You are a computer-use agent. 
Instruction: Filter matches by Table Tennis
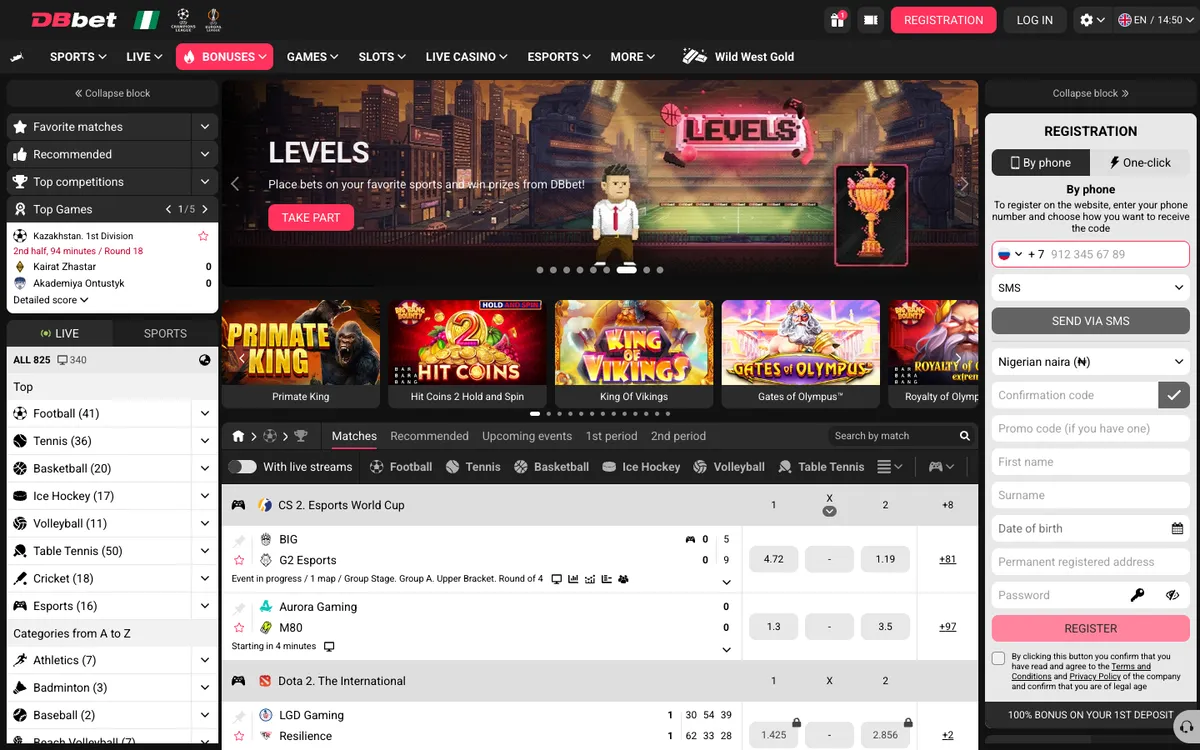821,467
